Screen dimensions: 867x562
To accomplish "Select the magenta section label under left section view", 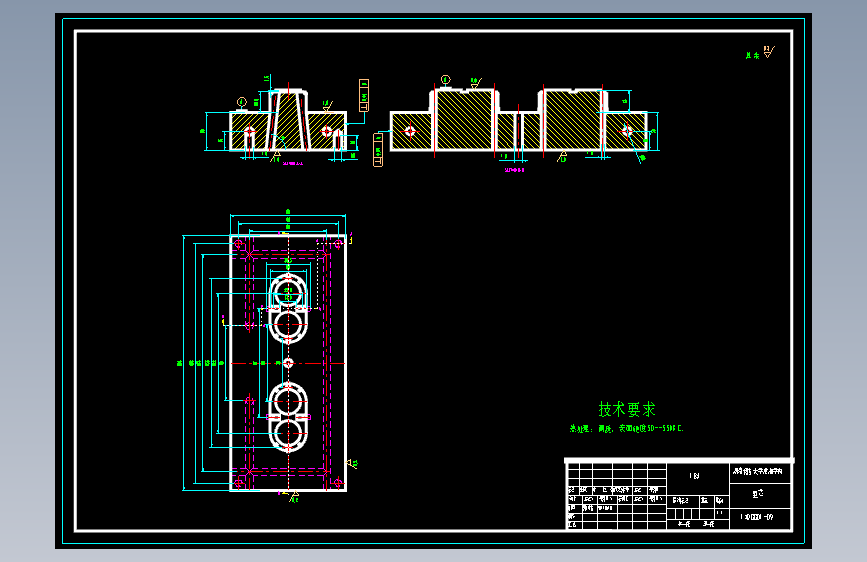I will click(x=293, y=164).
